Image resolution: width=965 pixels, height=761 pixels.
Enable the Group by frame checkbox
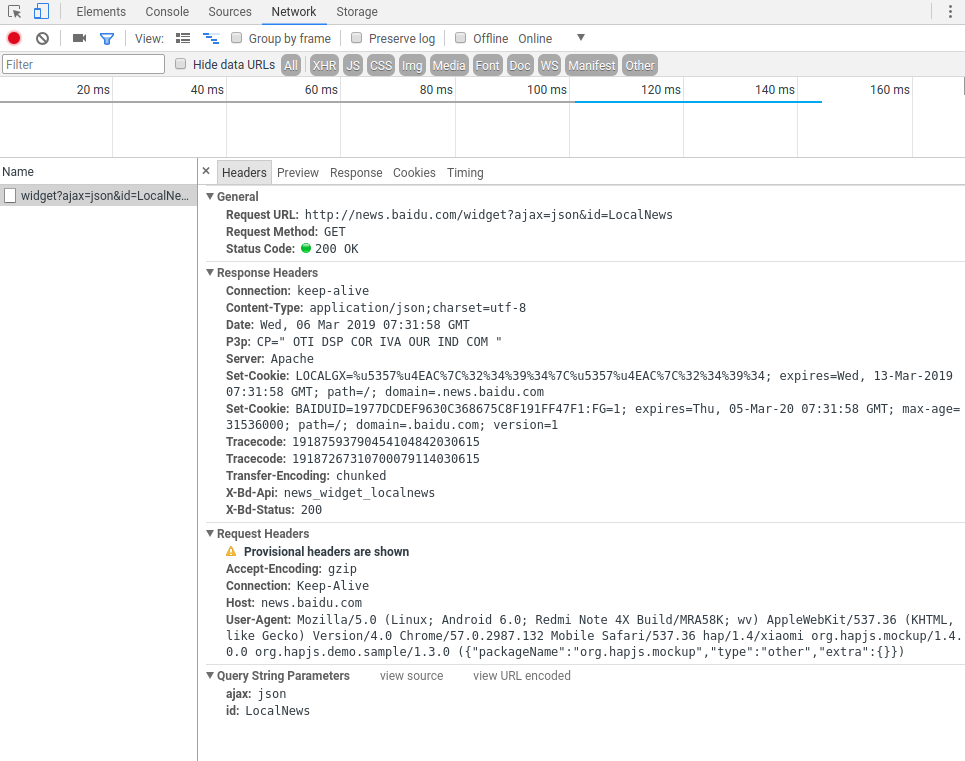point(237,38)
